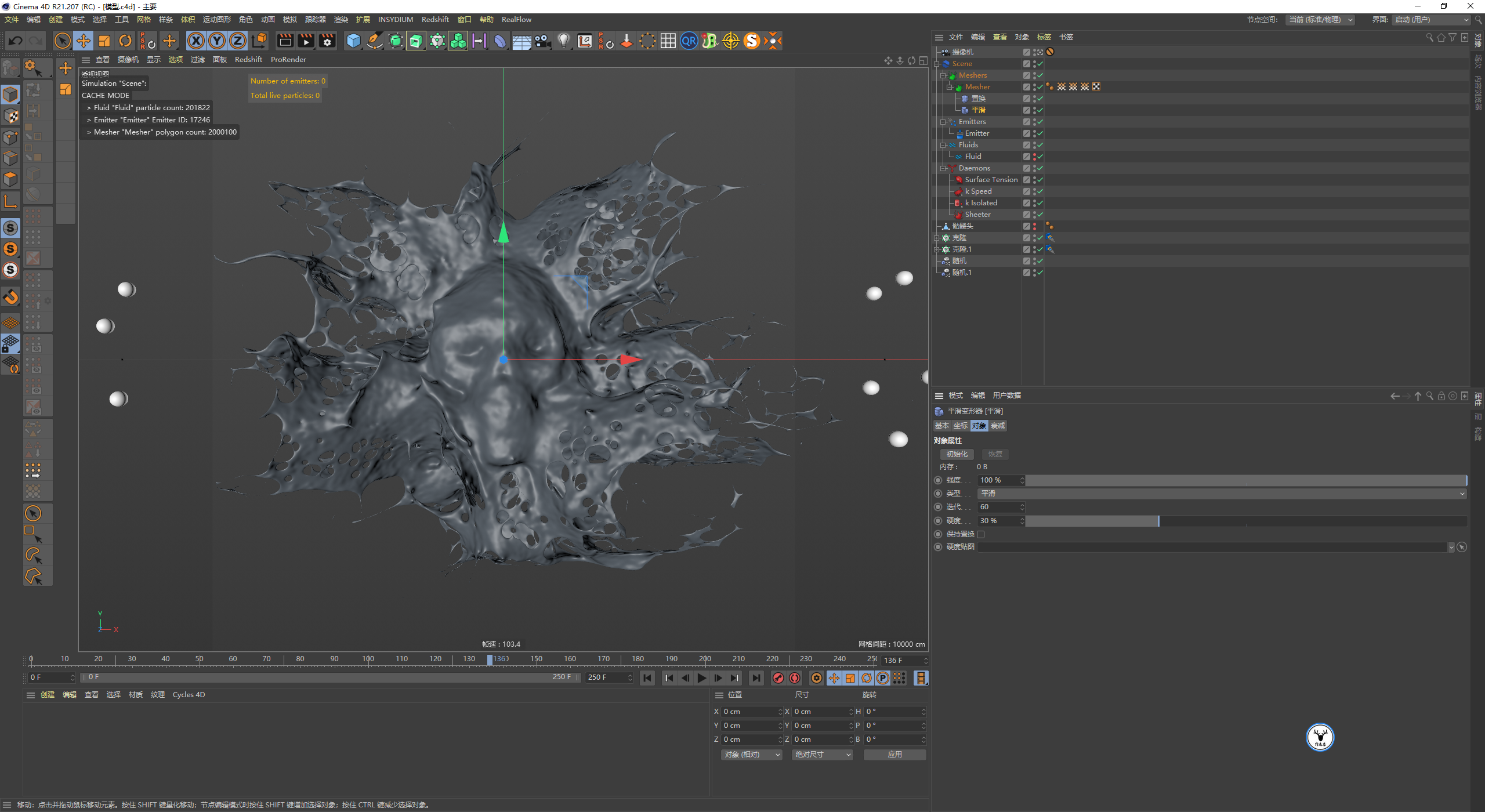Expand the 克隆.1 object node
The width and height of the screenshot is (1485, 812).
(937, 249)
